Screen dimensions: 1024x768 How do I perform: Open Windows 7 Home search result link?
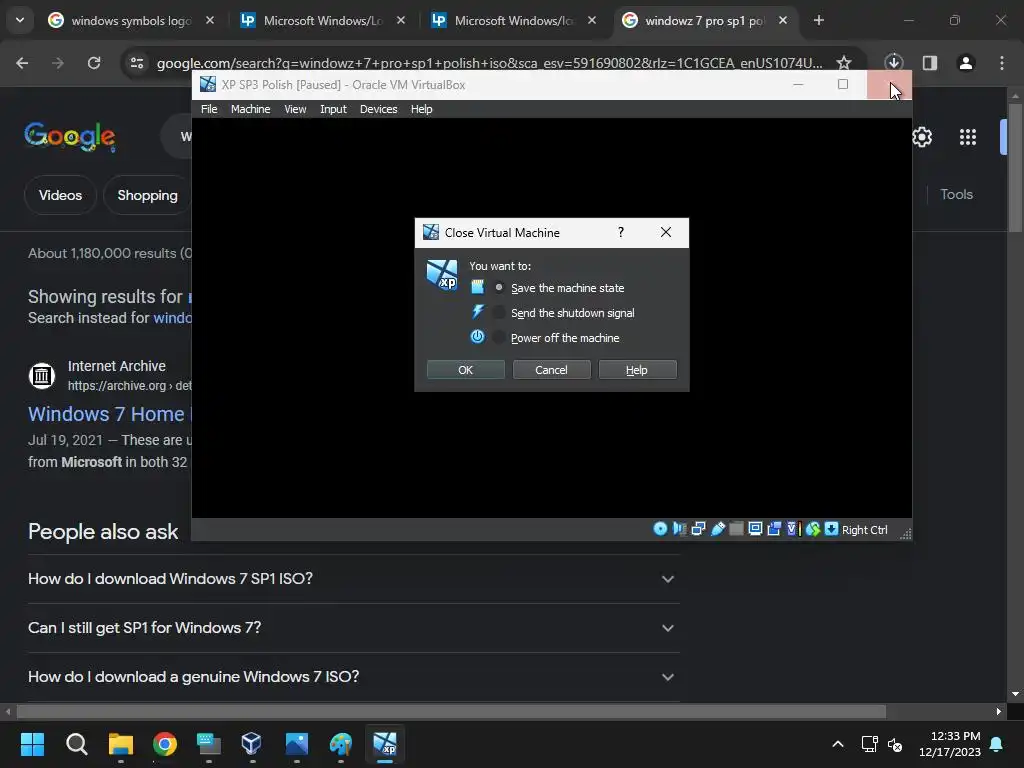pos(109,414)
